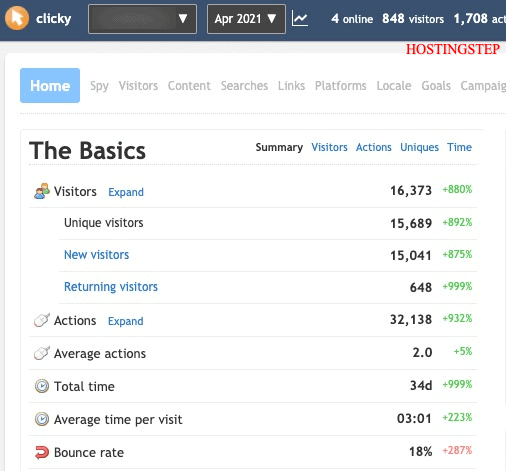Click the clock icon beside Total time

coord(42,386)
